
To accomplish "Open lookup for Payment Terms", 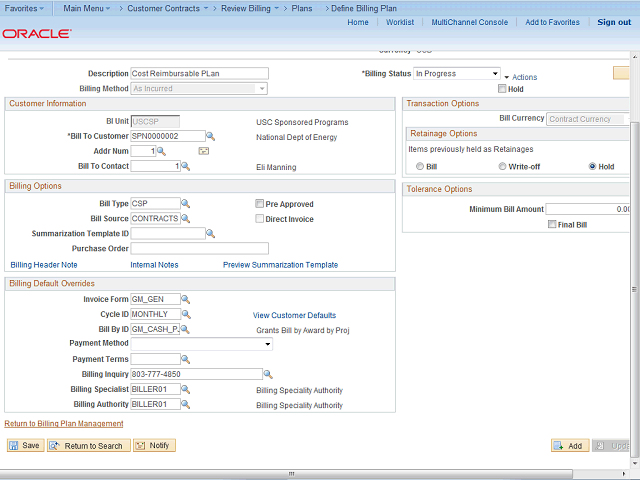I will click(186, 359).
